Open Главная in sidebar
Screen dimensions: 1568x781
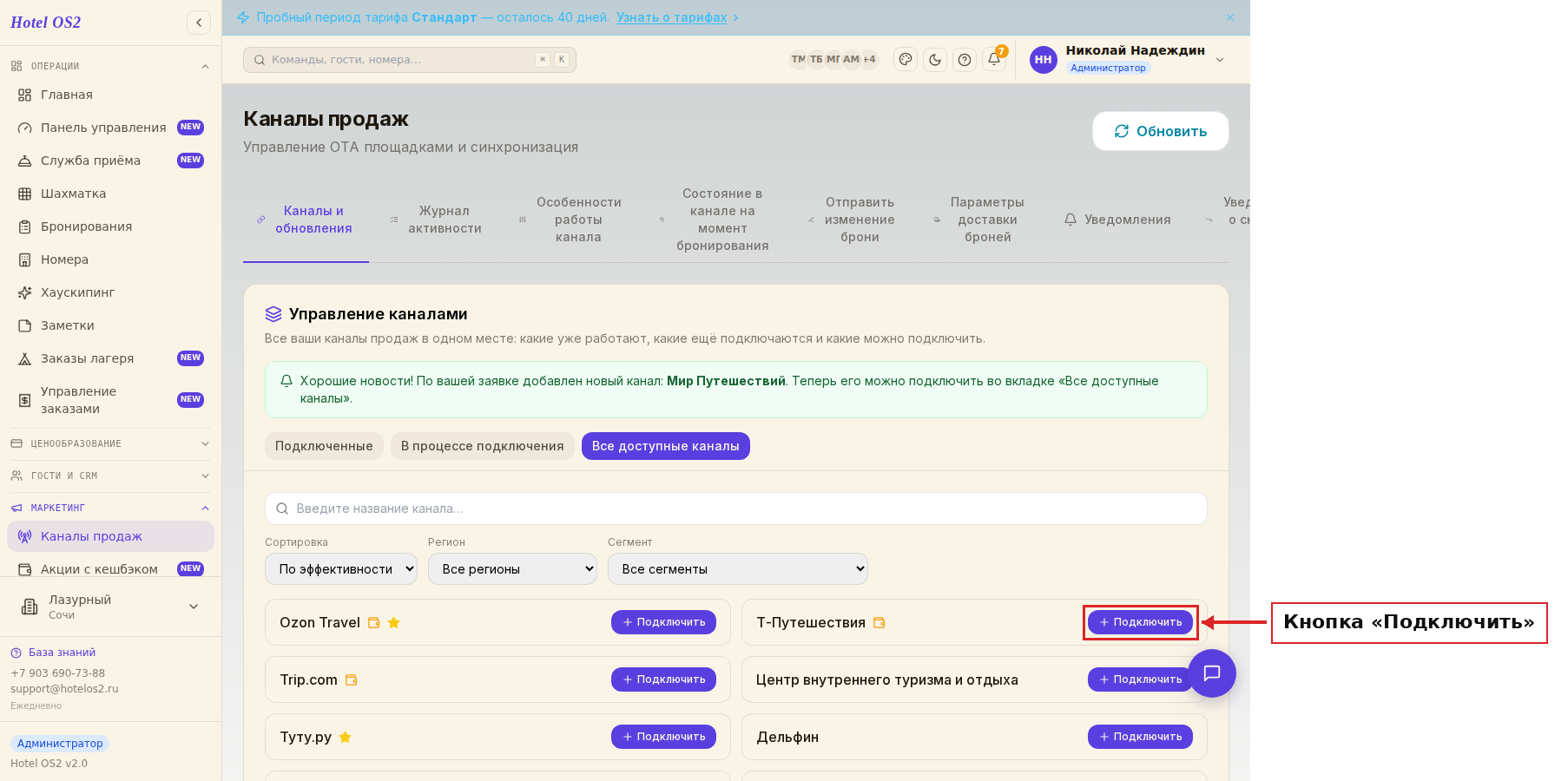(110, 95)
